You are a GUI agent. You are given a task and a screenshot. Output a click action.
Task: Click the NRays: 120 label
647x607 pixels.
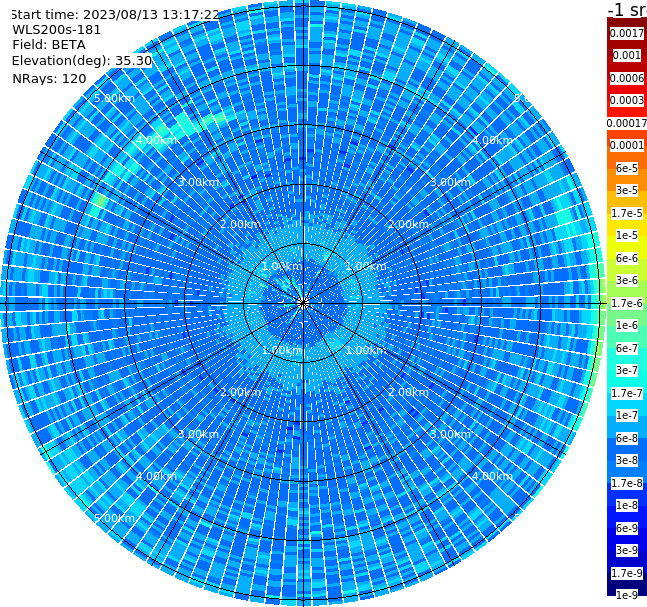[49, 78]
